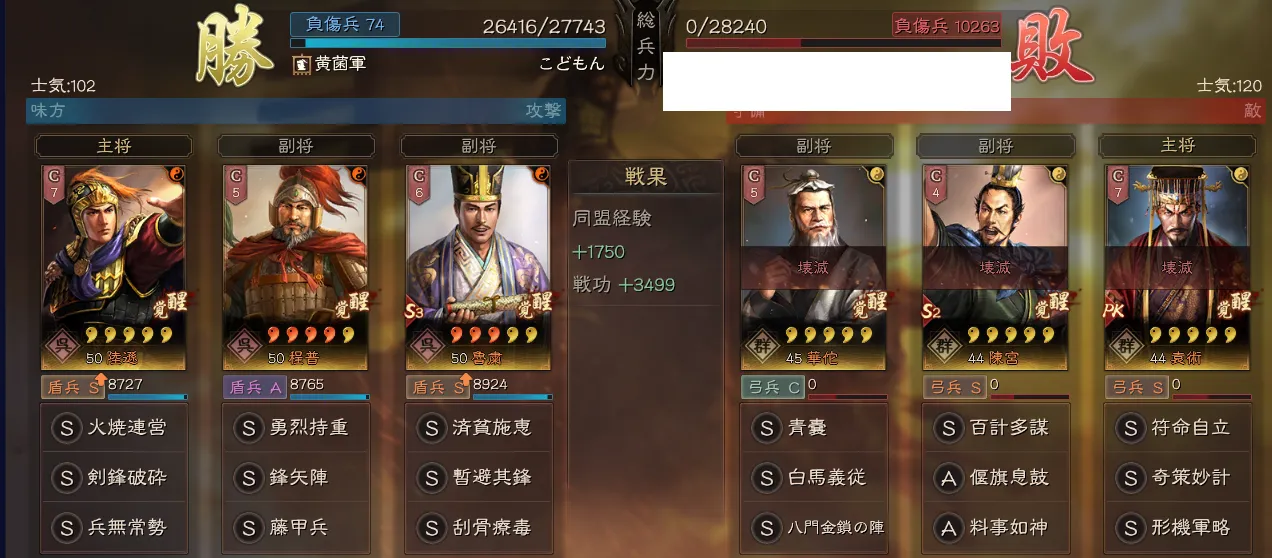This screenshot has width=1272, height=558.
Task: Open 陳宮's portrait card
Action: coord(995,266)
